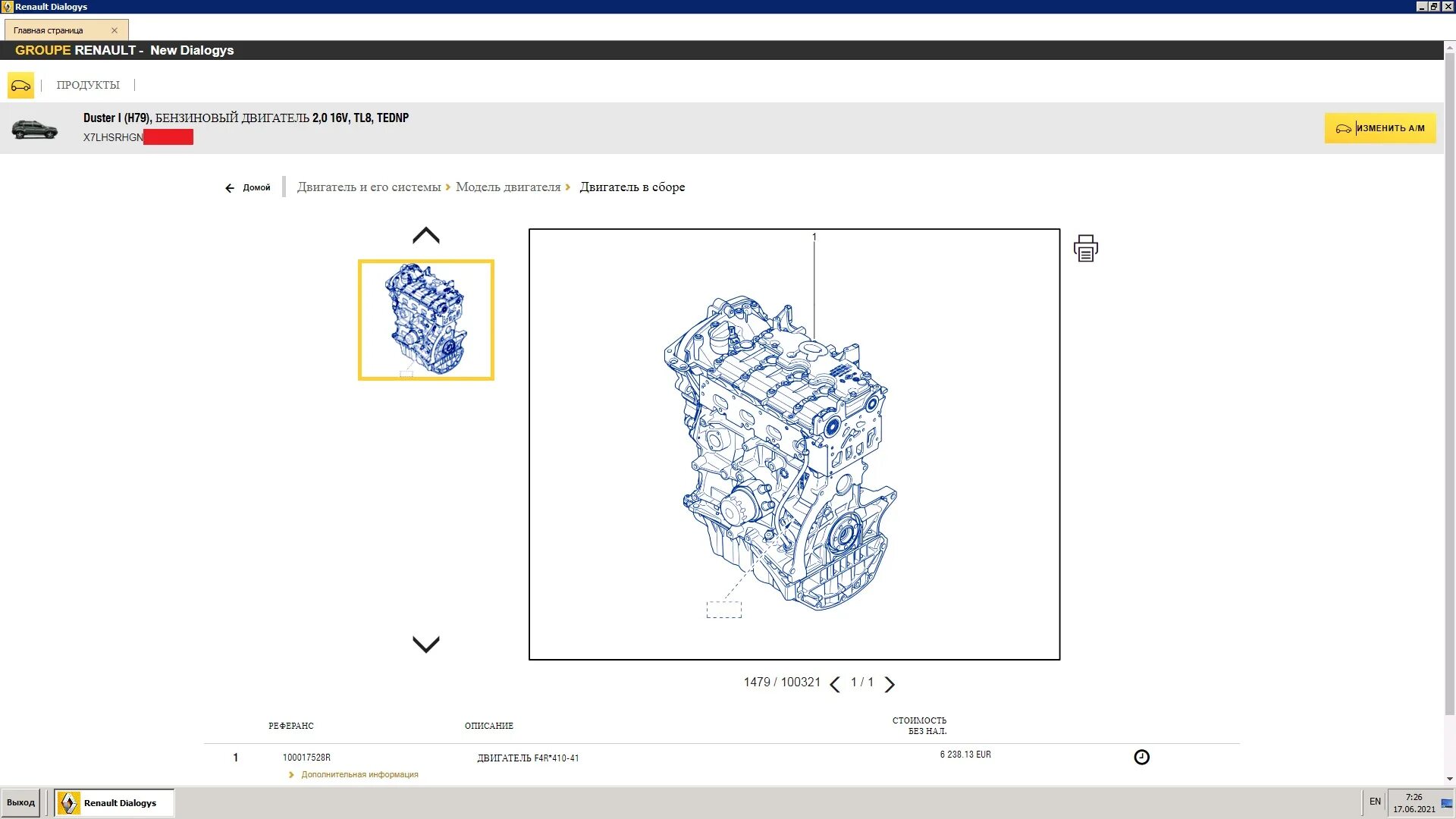
Task: Click the ОПИСАНИЕ column header
Action: click(x=489, y=726)
